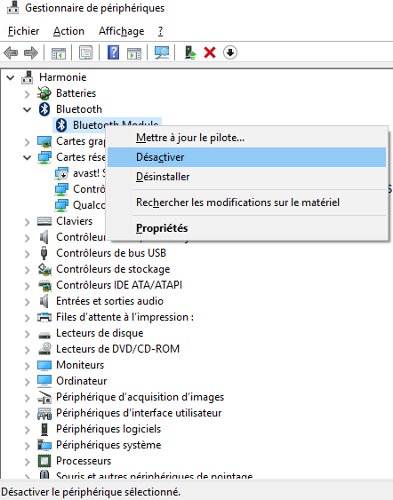Choose Mettre à jour le pilote…
393x500 pixels.
coord(247,138)
